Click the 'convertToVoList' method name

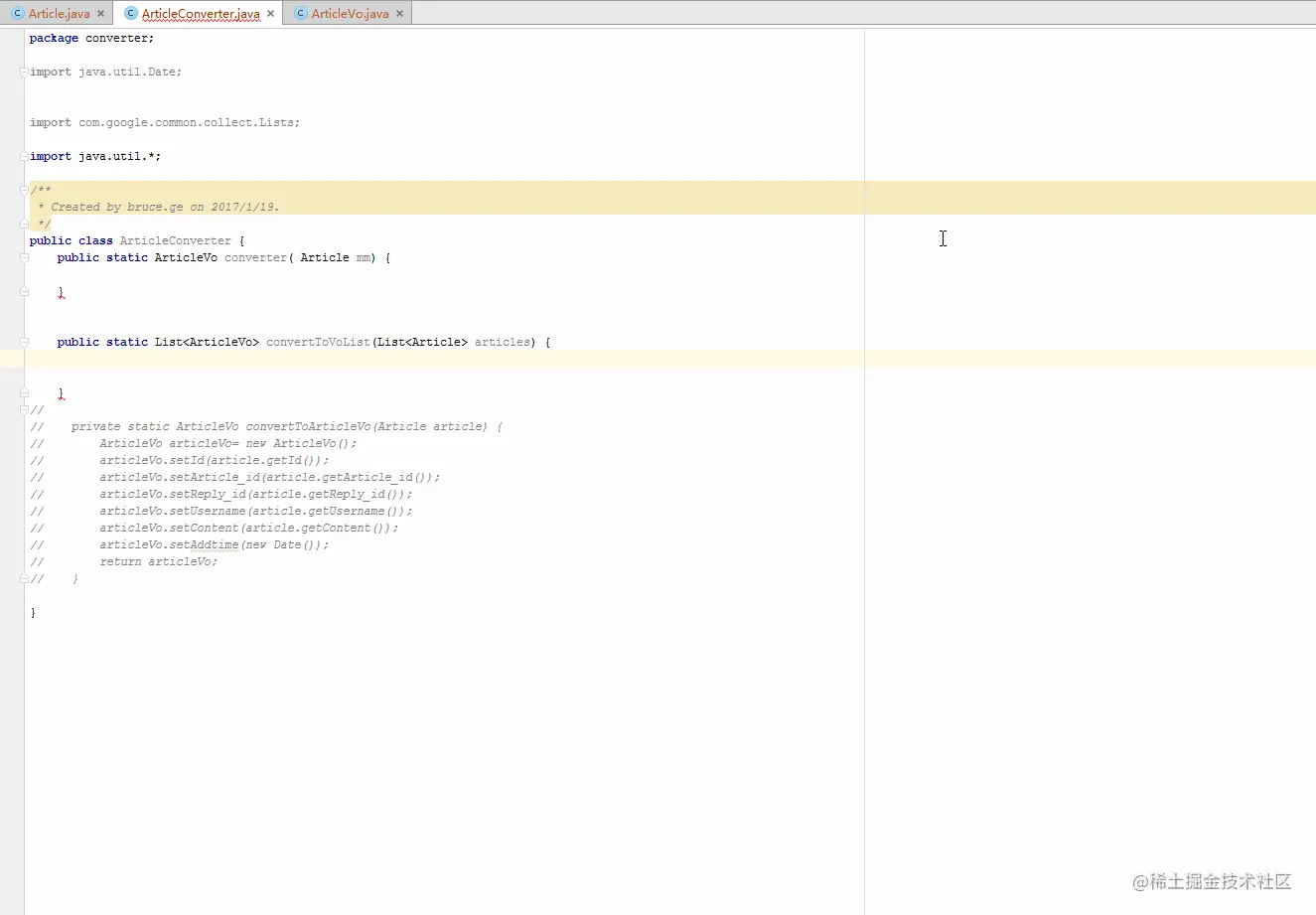(x=318, y=342)
